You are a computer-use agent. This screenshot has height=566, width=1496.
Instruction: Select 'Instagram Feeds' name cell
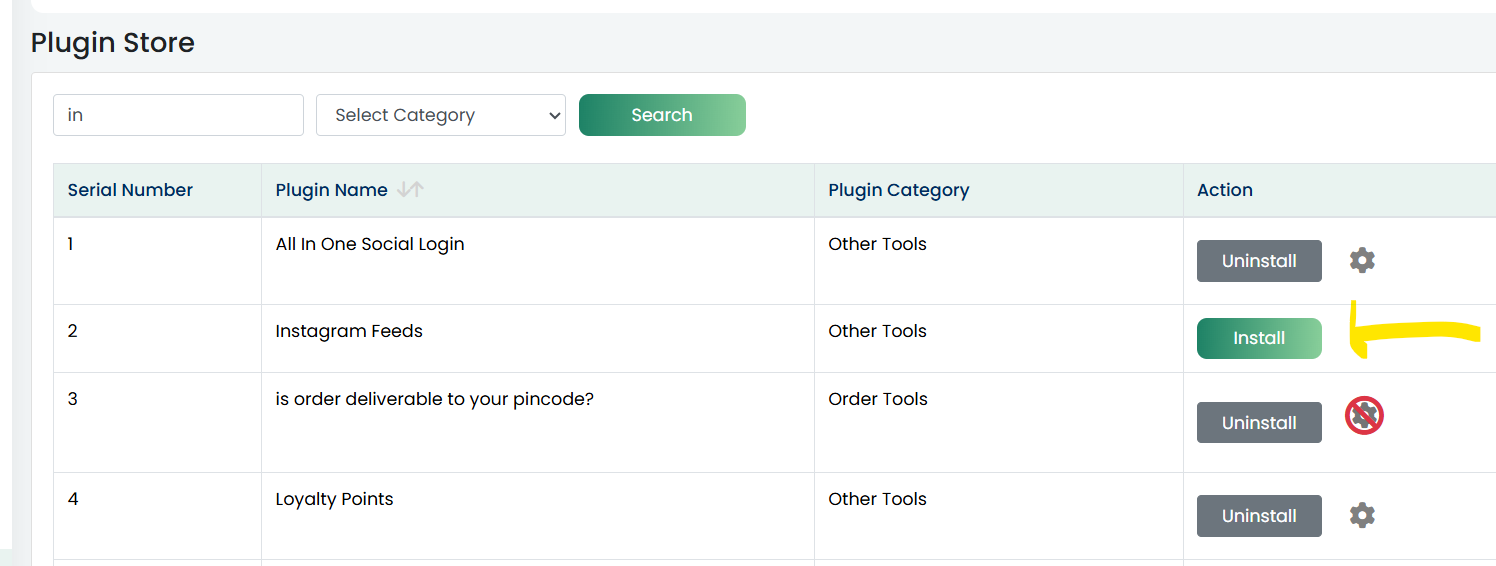538,339
